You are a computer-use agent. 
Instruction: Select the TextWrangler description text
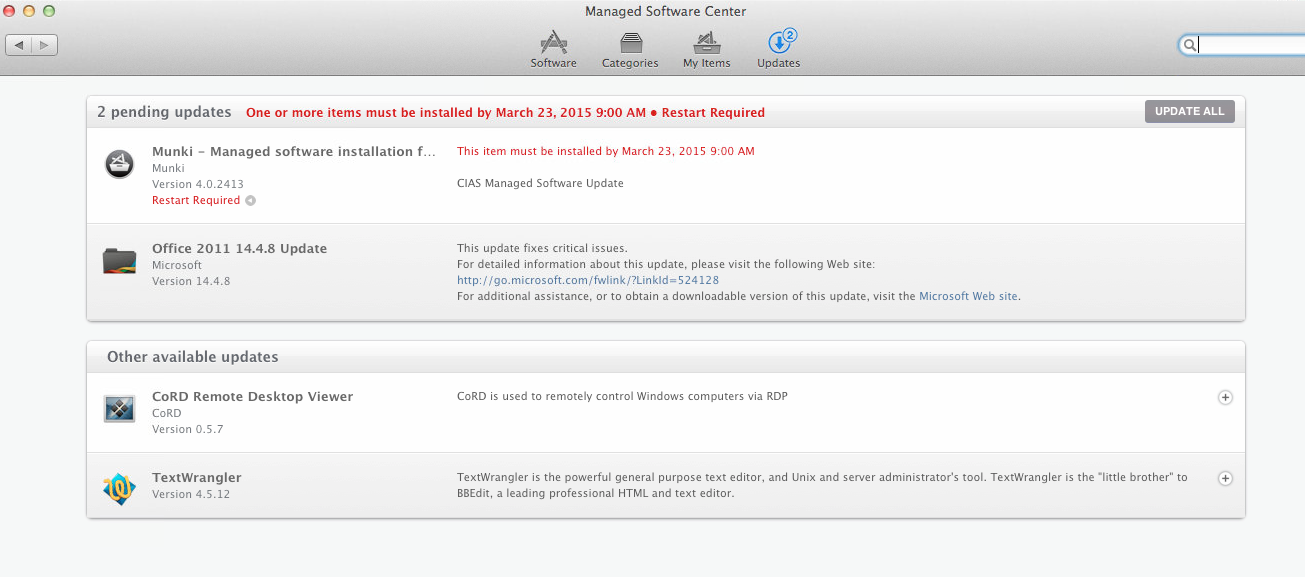[x=822, y=486]
